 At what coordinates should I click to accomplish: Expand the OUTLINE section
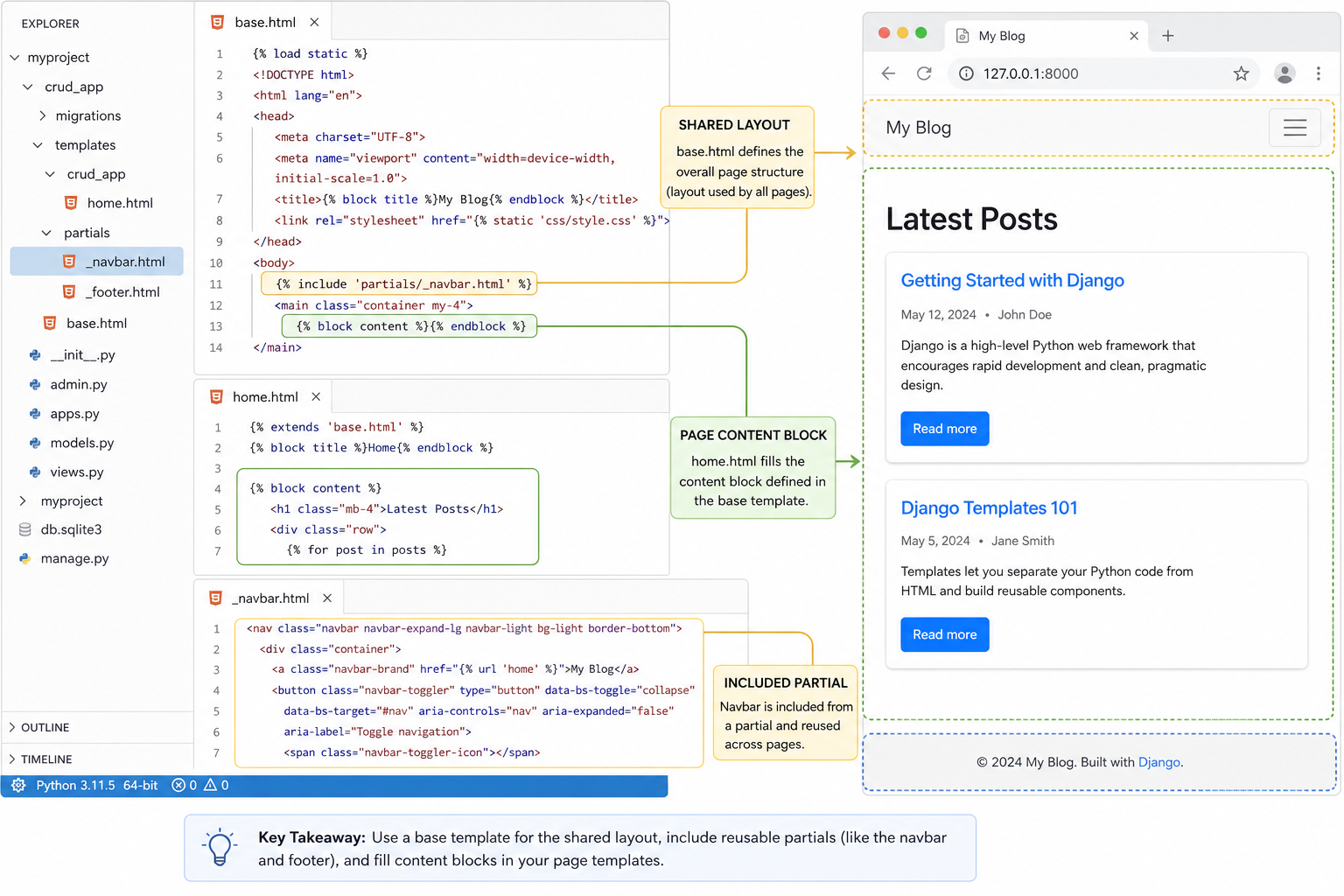click(45, 727)
